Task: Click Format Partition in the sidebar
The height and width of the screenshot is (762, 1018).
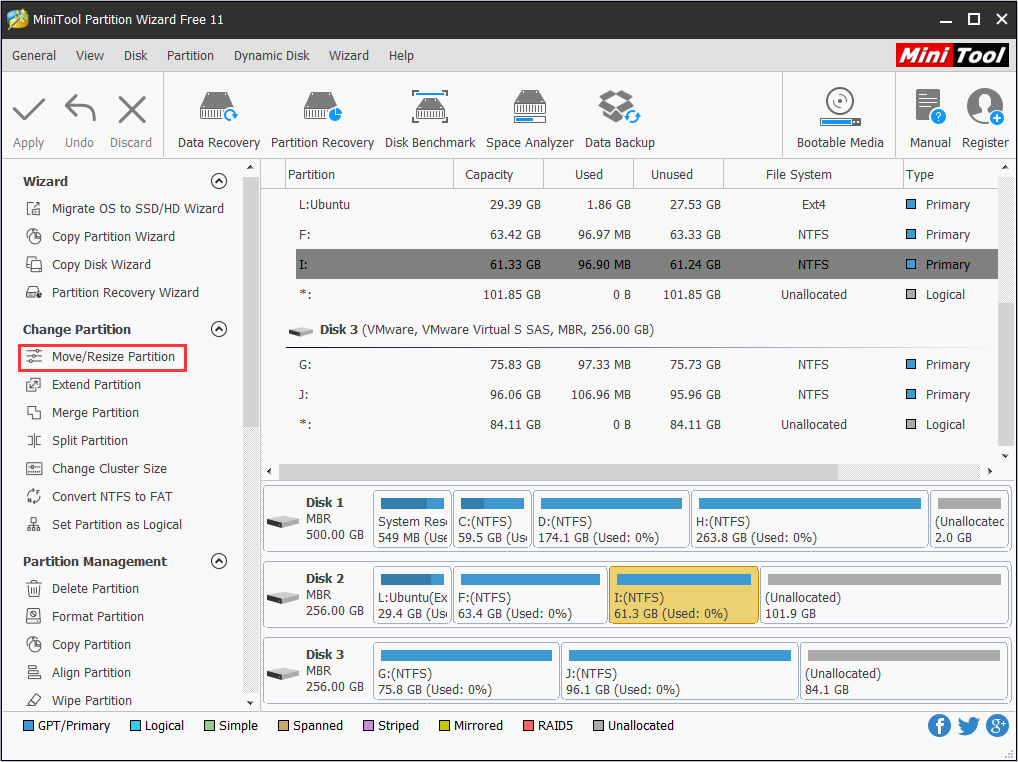Action: tap(85, 616)
